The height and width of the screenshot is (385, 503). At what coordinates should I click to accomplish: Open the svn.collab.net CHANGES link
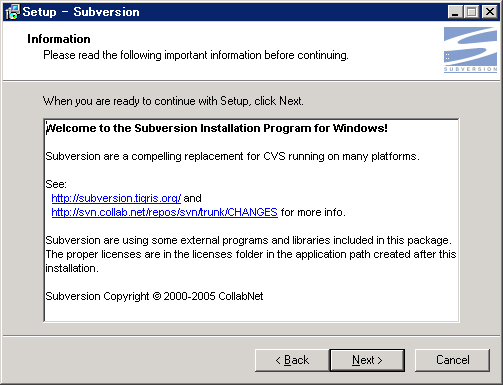164,212
